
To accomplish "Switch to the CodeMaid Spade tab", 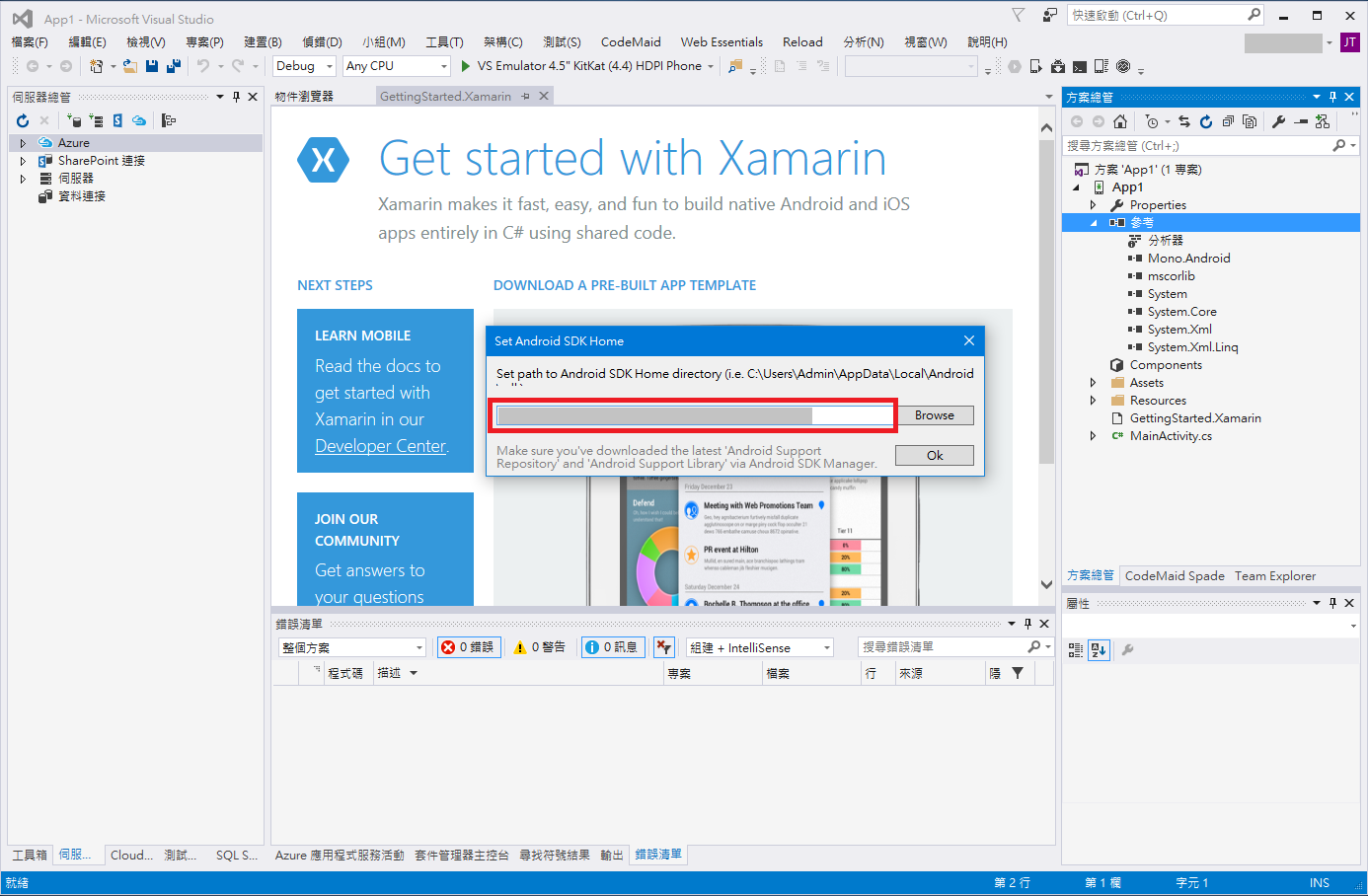I will (1175, 575).
